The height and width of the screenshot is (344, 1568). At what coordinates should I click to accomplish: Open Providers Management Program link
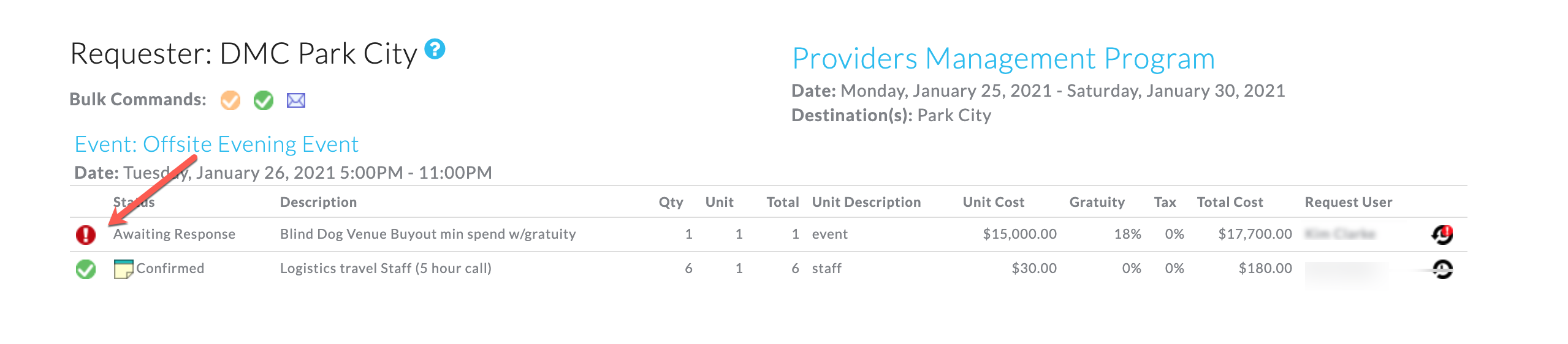pos(1003,59)
